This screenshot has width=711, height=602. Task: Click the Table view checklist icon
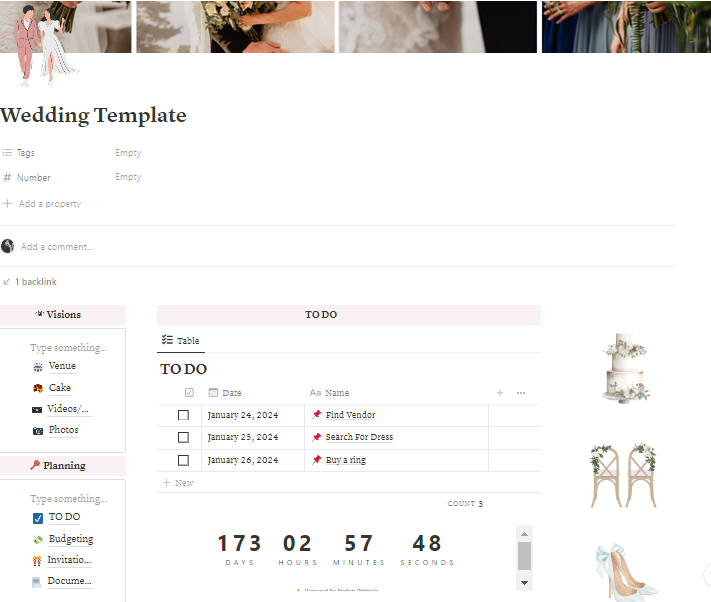167,340
